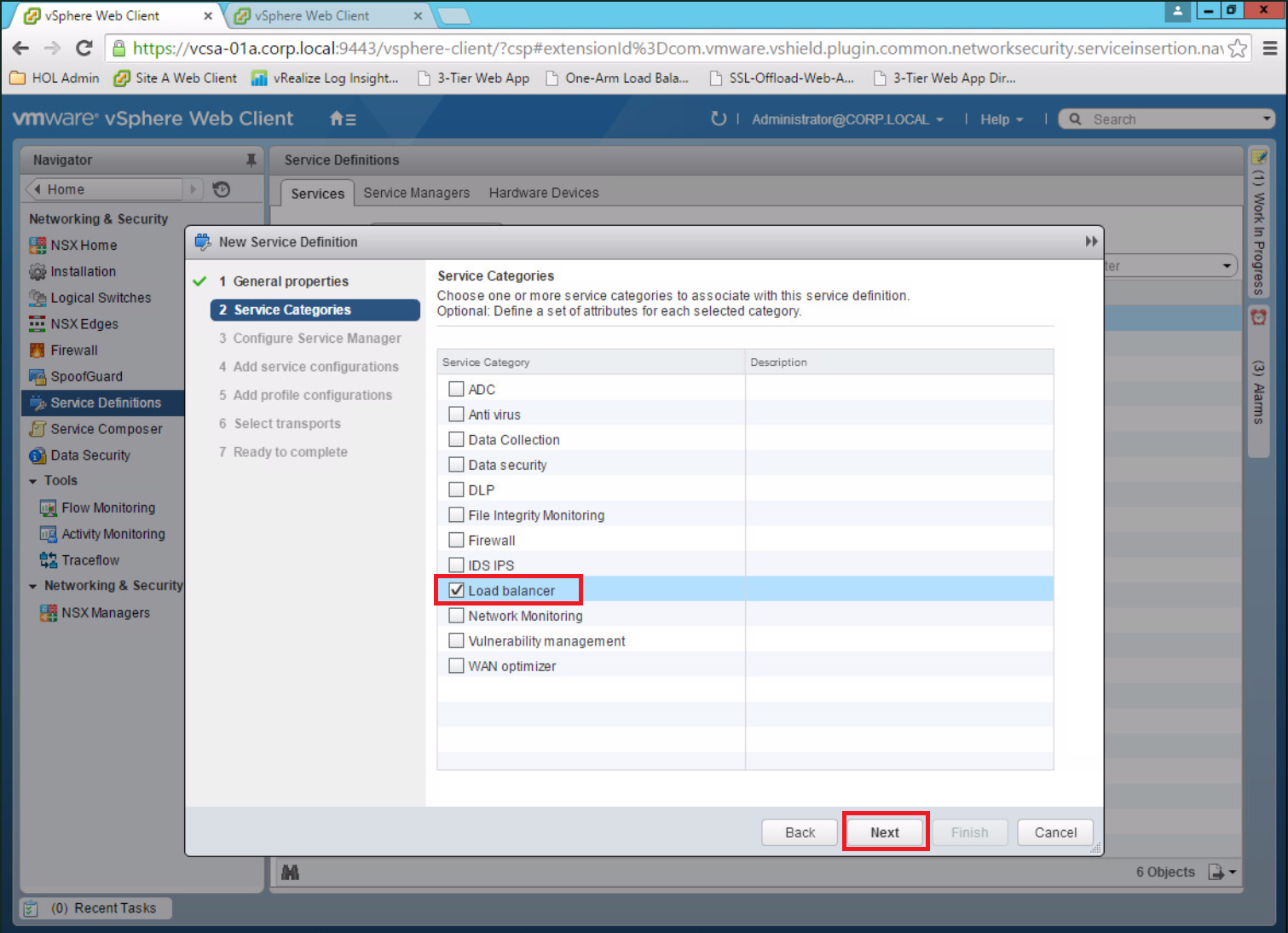The width and height of the screenshot is (1288, 933).
Task: Check the Vulnerability management category
Action: point(457,640)
